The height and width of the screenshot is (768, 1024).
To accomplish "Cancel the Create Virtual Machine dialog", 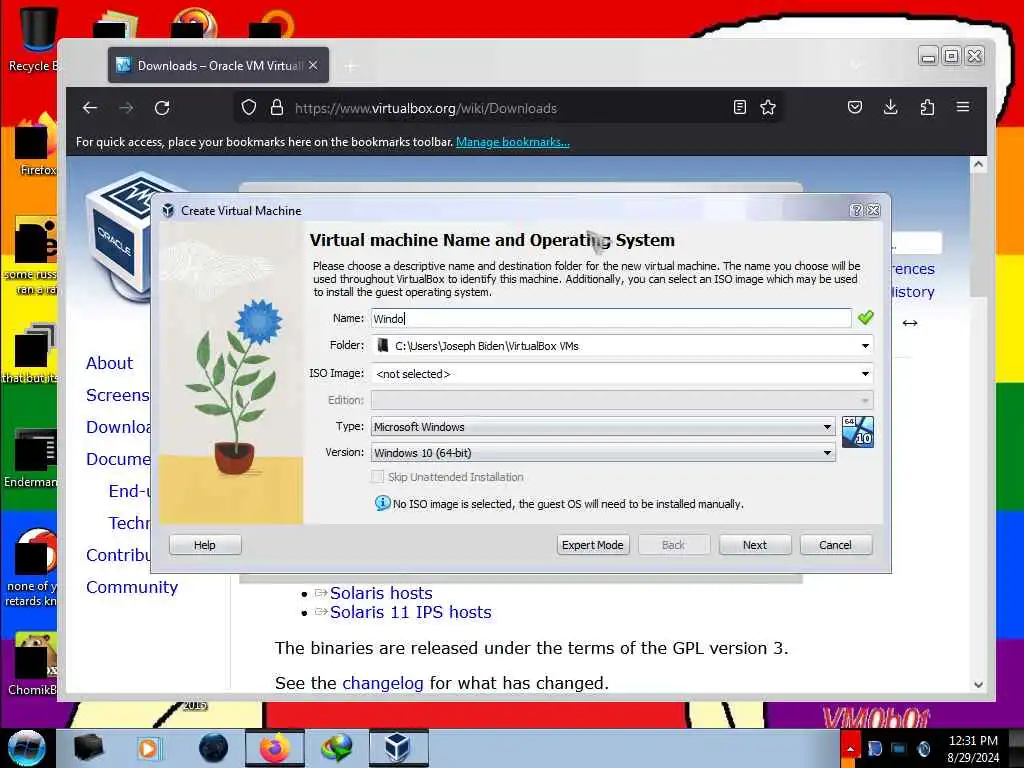I will (836, 545).
